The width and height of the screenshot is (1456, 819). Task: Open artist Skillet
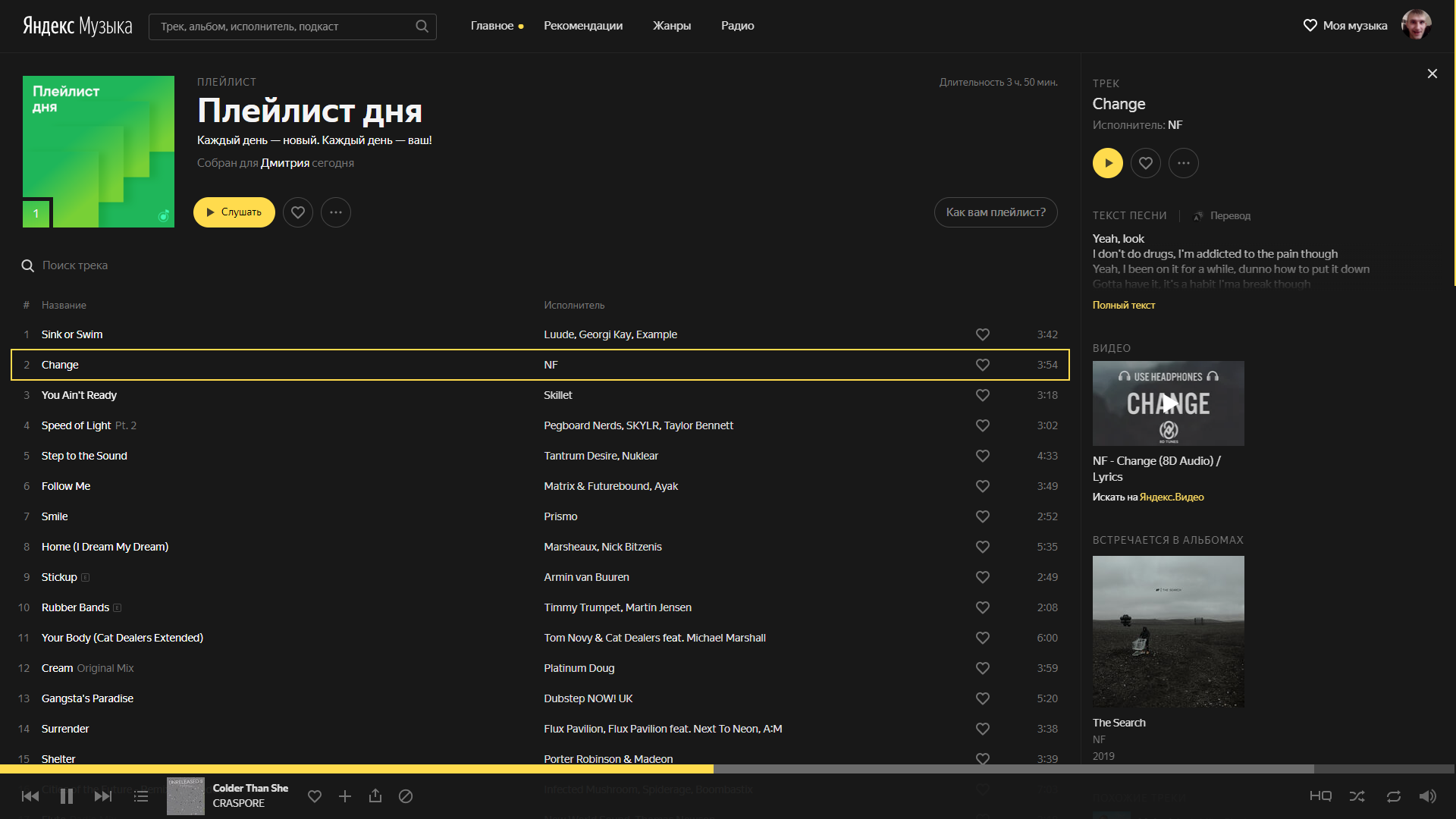(x=557, y=395)
